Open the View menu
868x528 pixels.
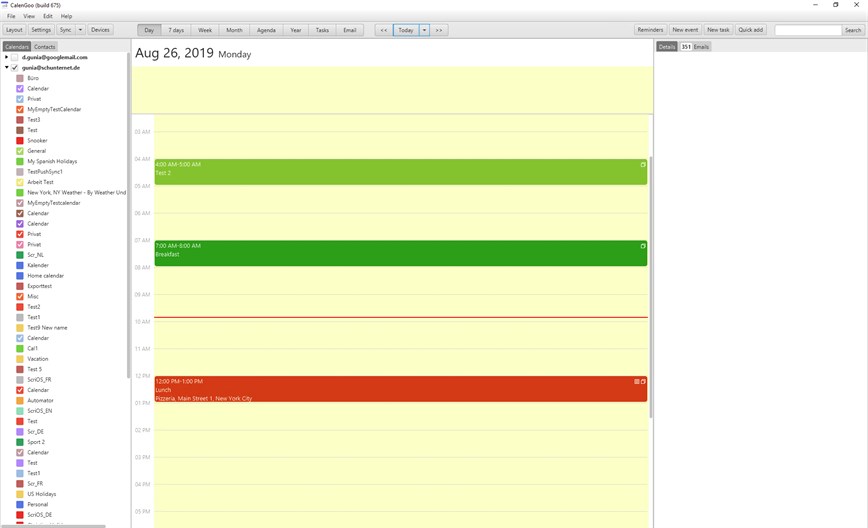click(x=29, y=17)
